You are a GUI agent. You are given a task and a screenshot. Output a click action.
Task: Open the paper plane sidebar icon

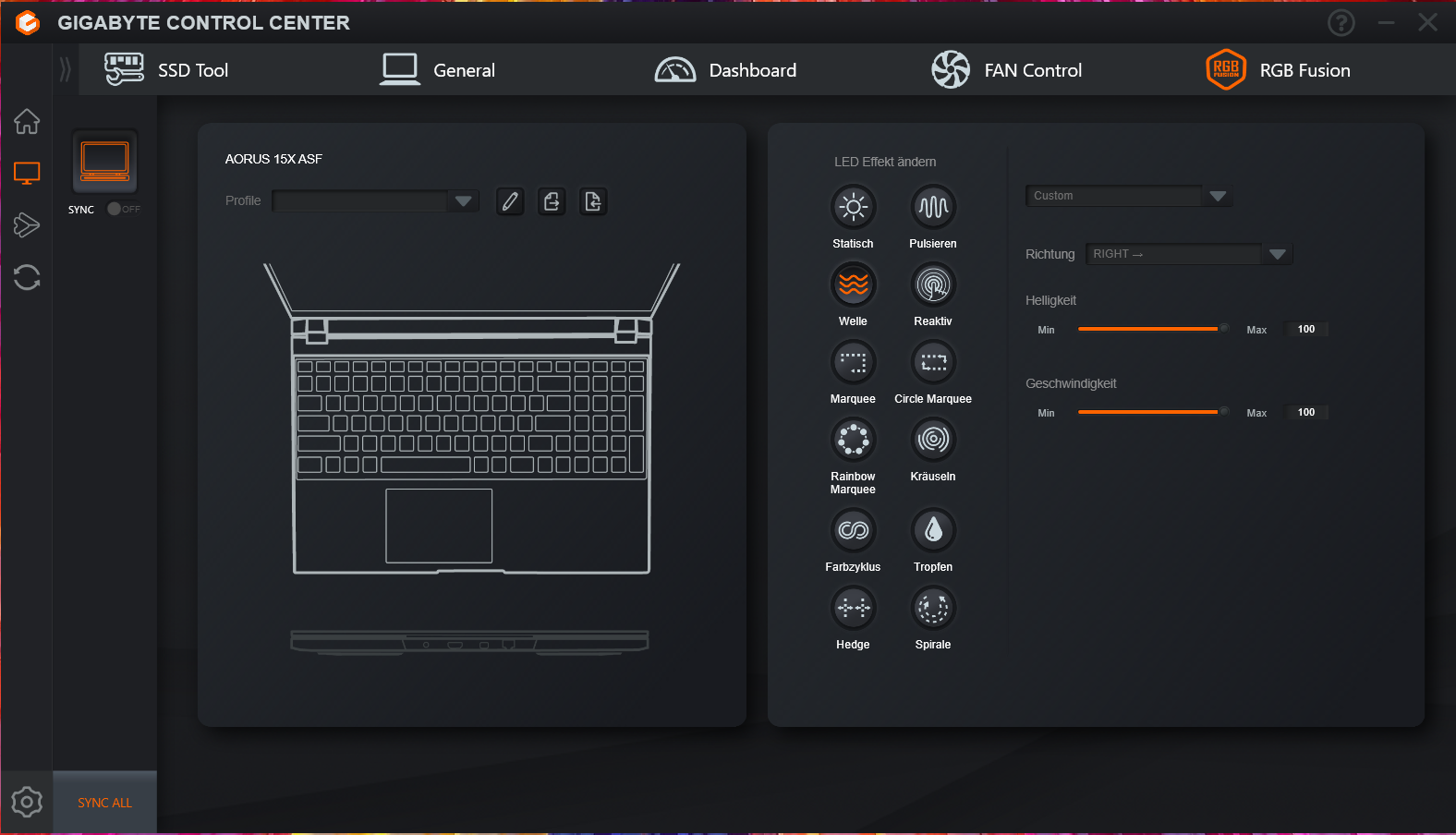tap(27, 224)
